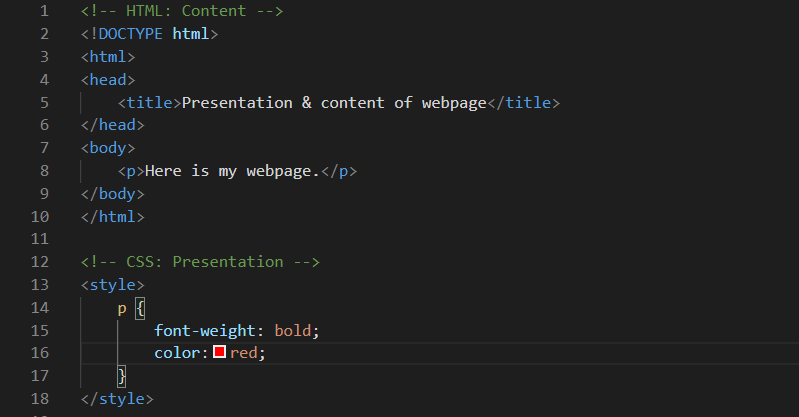The height and width of the screenshot is (417, 799).
Task: Place cursor in "Here is my webpage." text
Action: pyautogui.click(x=232, y=171)
